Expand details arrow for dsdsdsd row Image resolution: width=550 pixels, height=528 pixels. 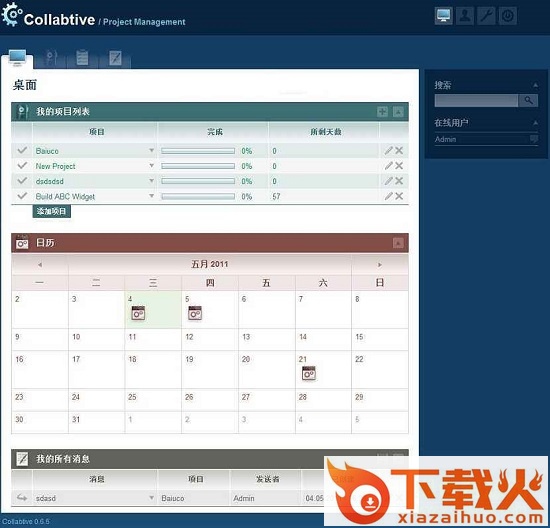152,181
